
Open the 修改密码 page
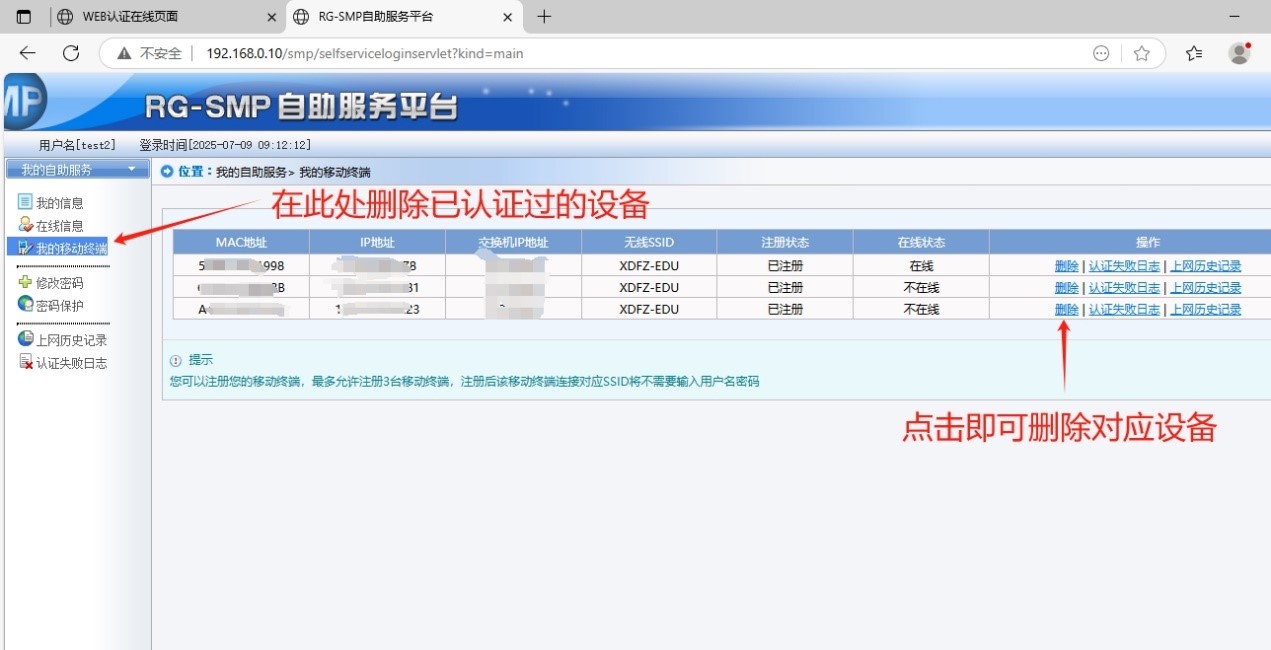click(x=59, y=283)
